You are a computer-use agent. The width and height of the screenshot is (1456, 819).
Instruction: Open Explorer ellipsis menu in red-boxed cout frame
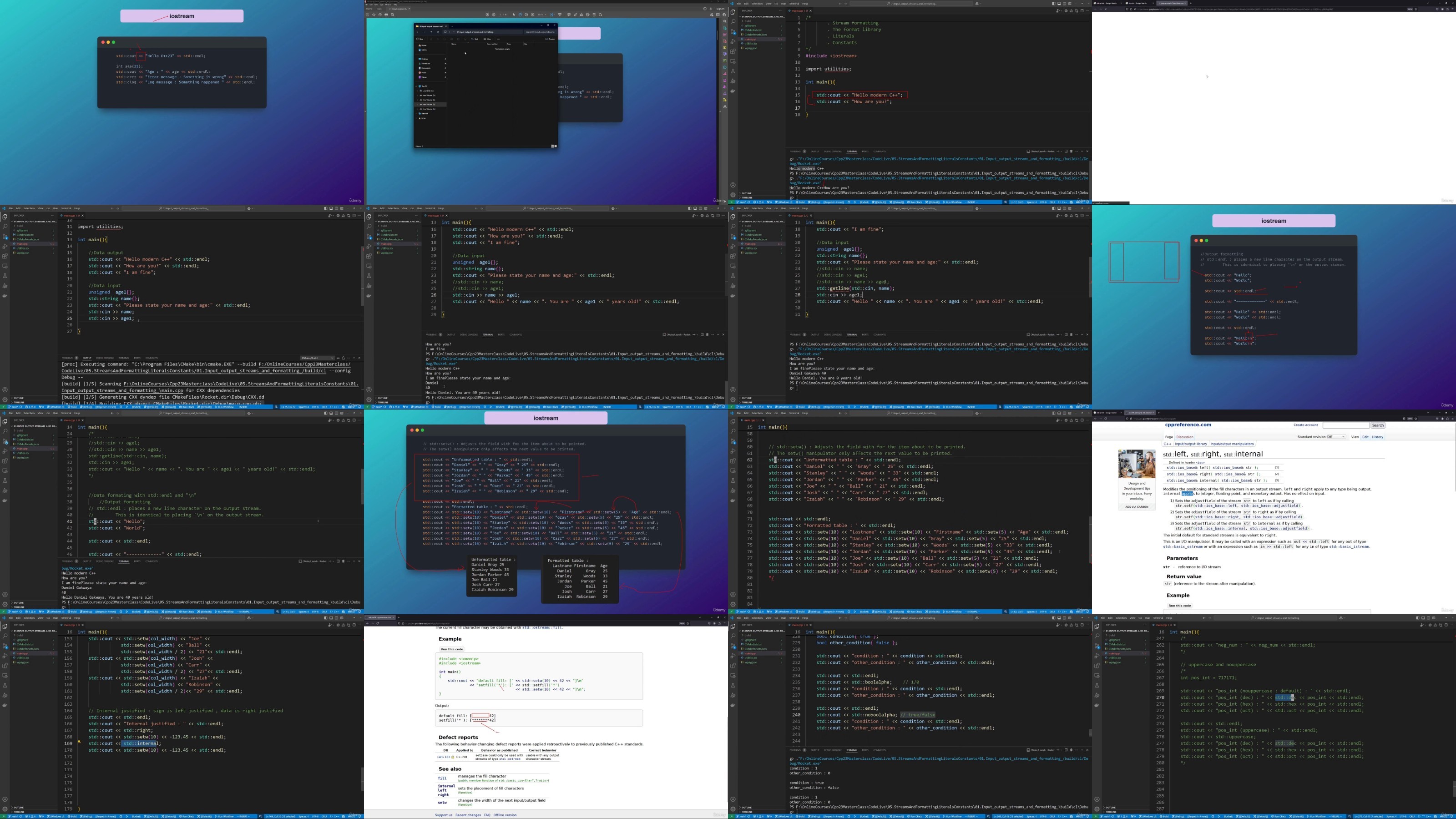[x=781, y=11]
